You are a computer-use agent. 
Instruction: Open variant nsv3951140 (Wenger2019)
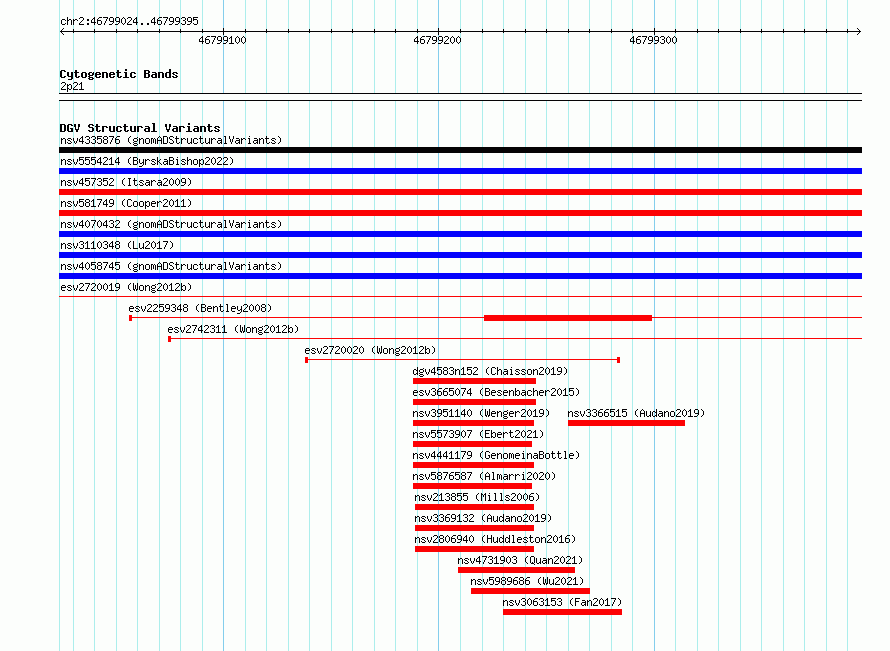point(481,413)
